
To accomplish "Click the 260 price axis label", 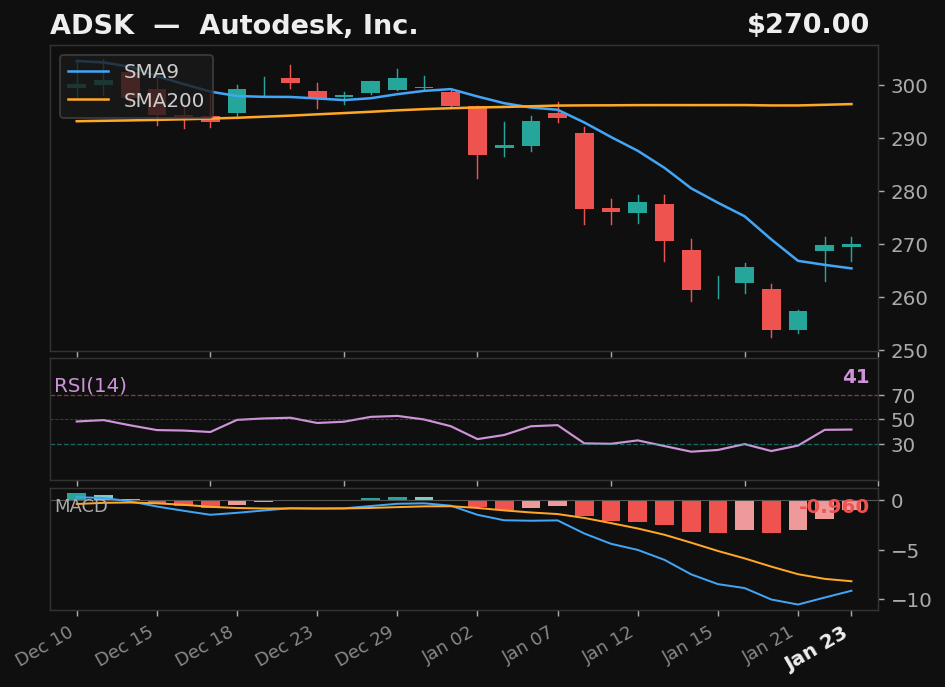I will [x=910, y=298].
